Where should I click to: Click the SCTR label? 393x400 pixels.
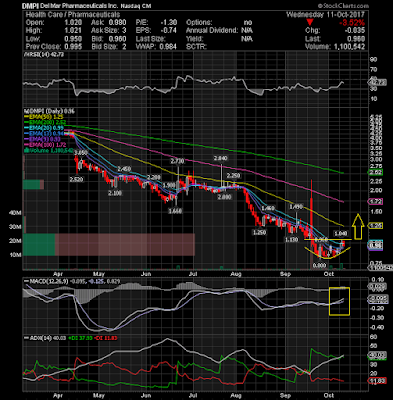click(x=196, y=47)
